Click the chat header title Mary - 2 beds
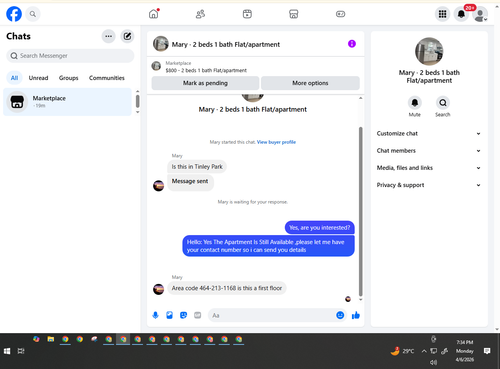This screenshot has width=500, height=369. click(226, 44)
